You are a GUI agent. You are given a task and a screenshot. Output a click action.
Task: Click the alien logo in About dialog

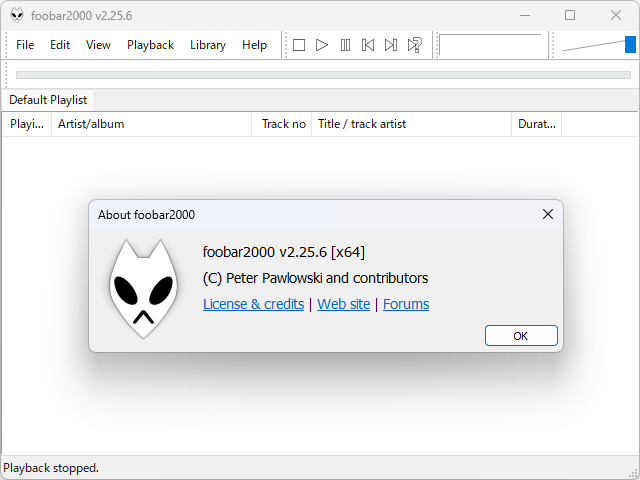click(x=143, y=289)
